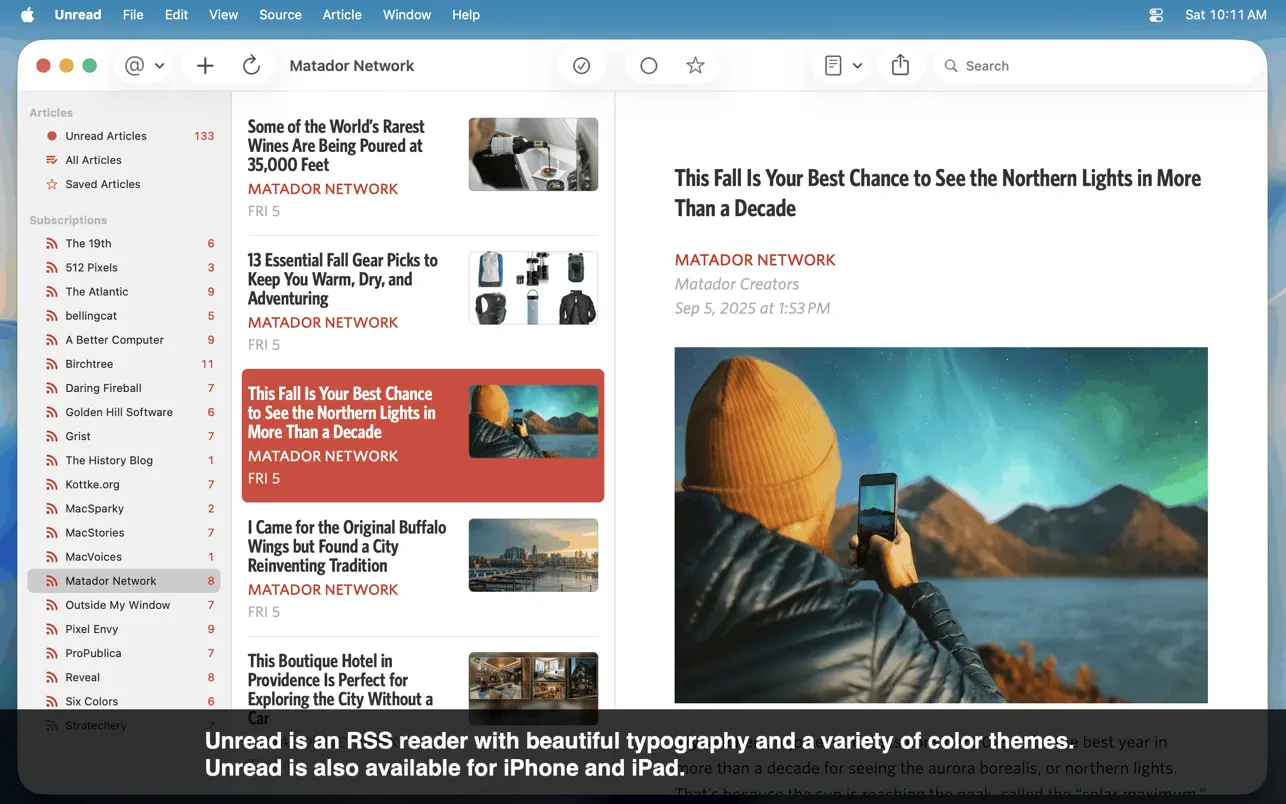Open the View menu

(x=223, y=15)
